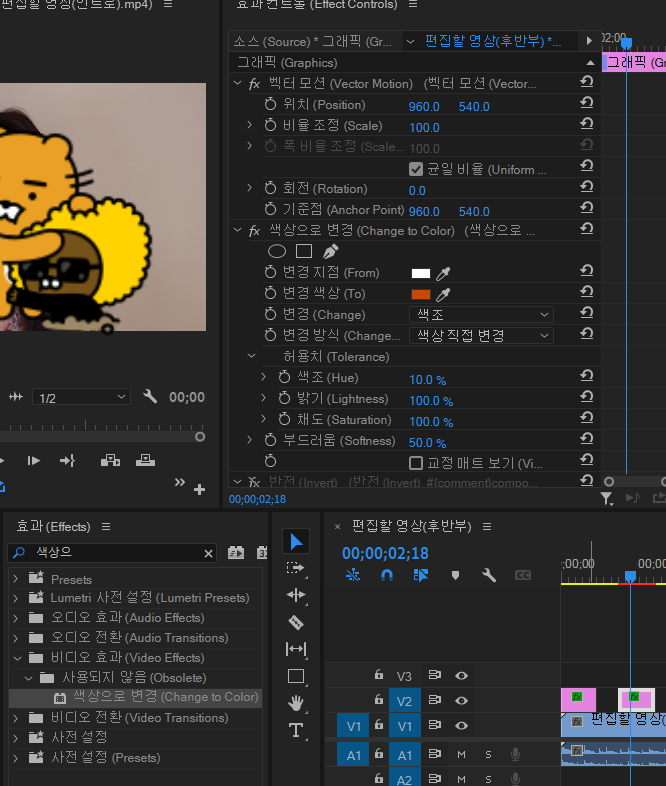
Task: Expand the Hue tolerance parameter
Action: click(264, 377)
